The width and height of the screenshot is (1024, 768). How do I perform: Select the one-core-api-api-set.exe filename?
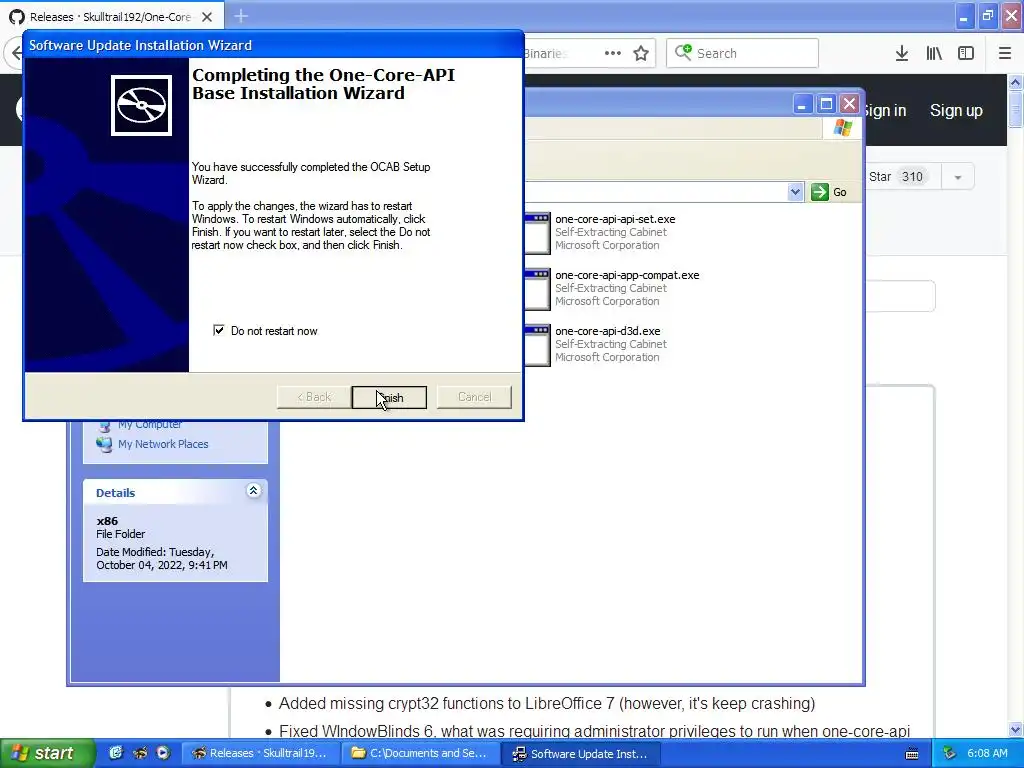(615, 219)
